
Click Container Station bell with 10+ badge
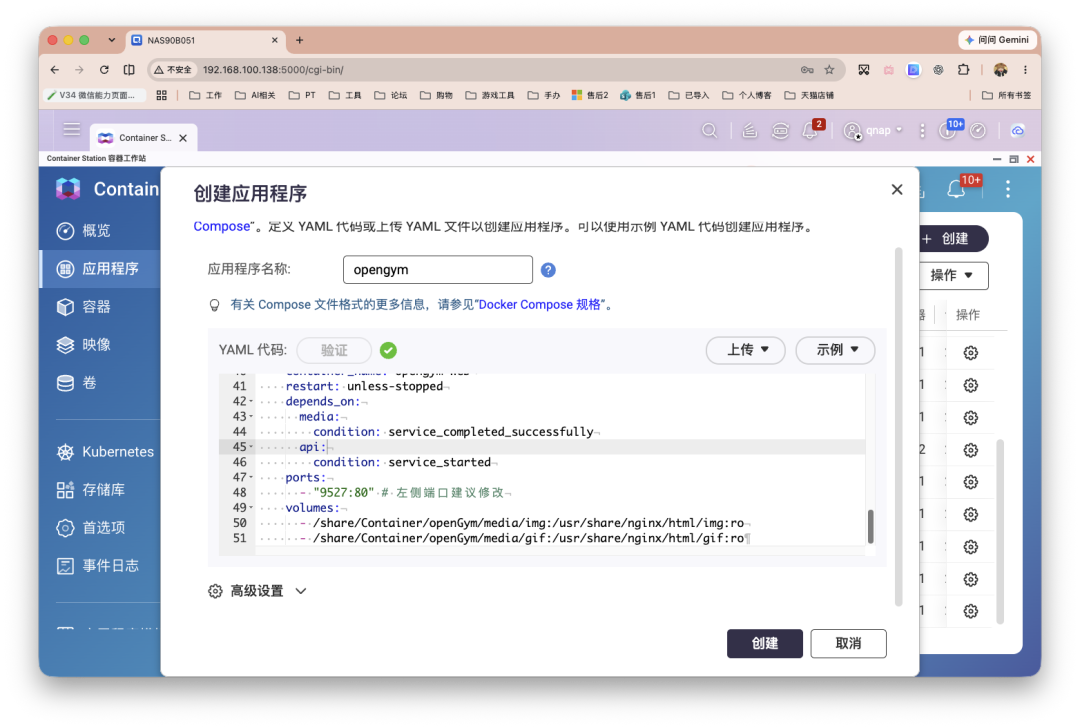point(956,189)
